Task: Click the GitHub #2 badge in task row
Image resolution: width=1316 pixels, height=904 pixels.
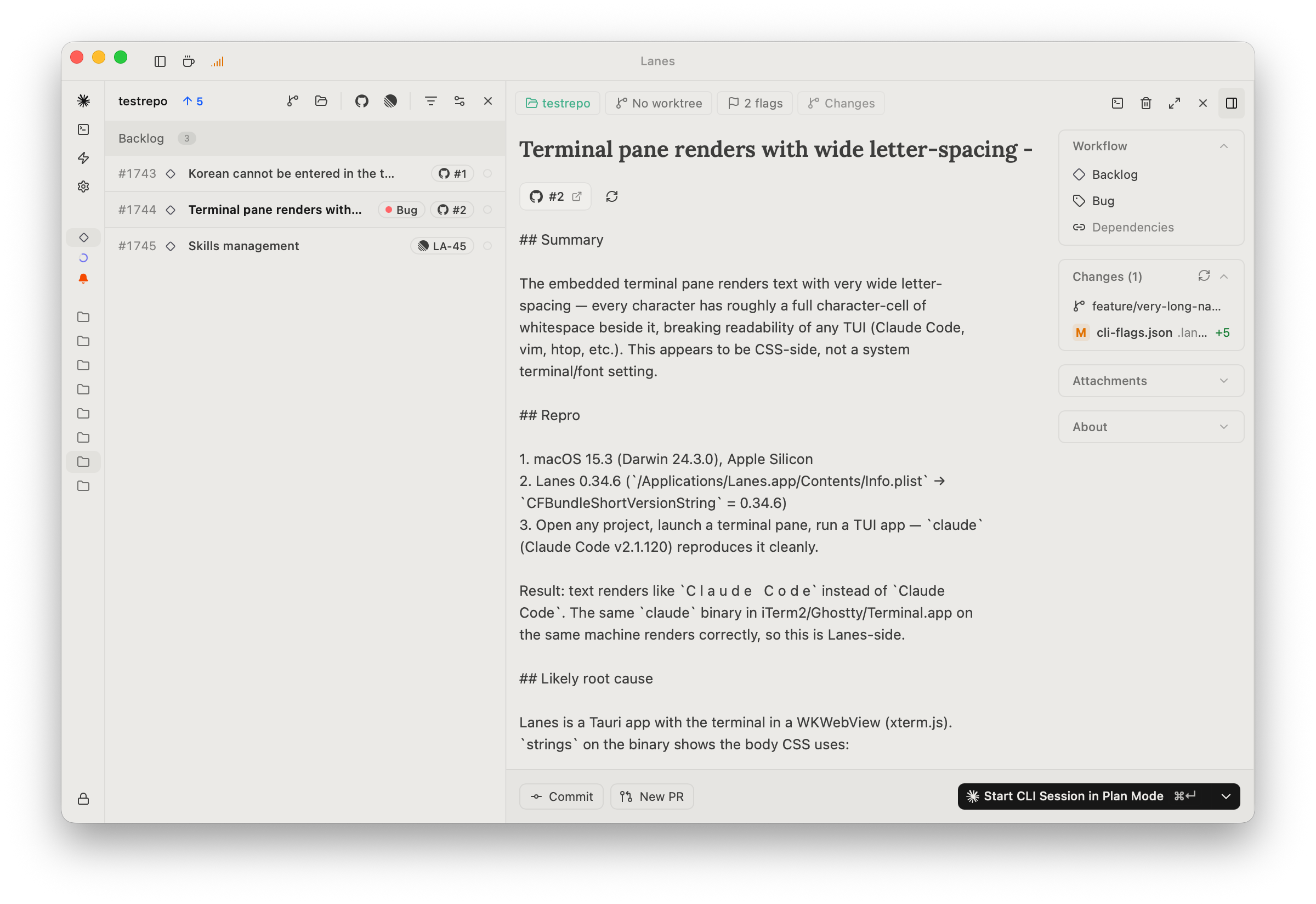Action: pos(452,210)
